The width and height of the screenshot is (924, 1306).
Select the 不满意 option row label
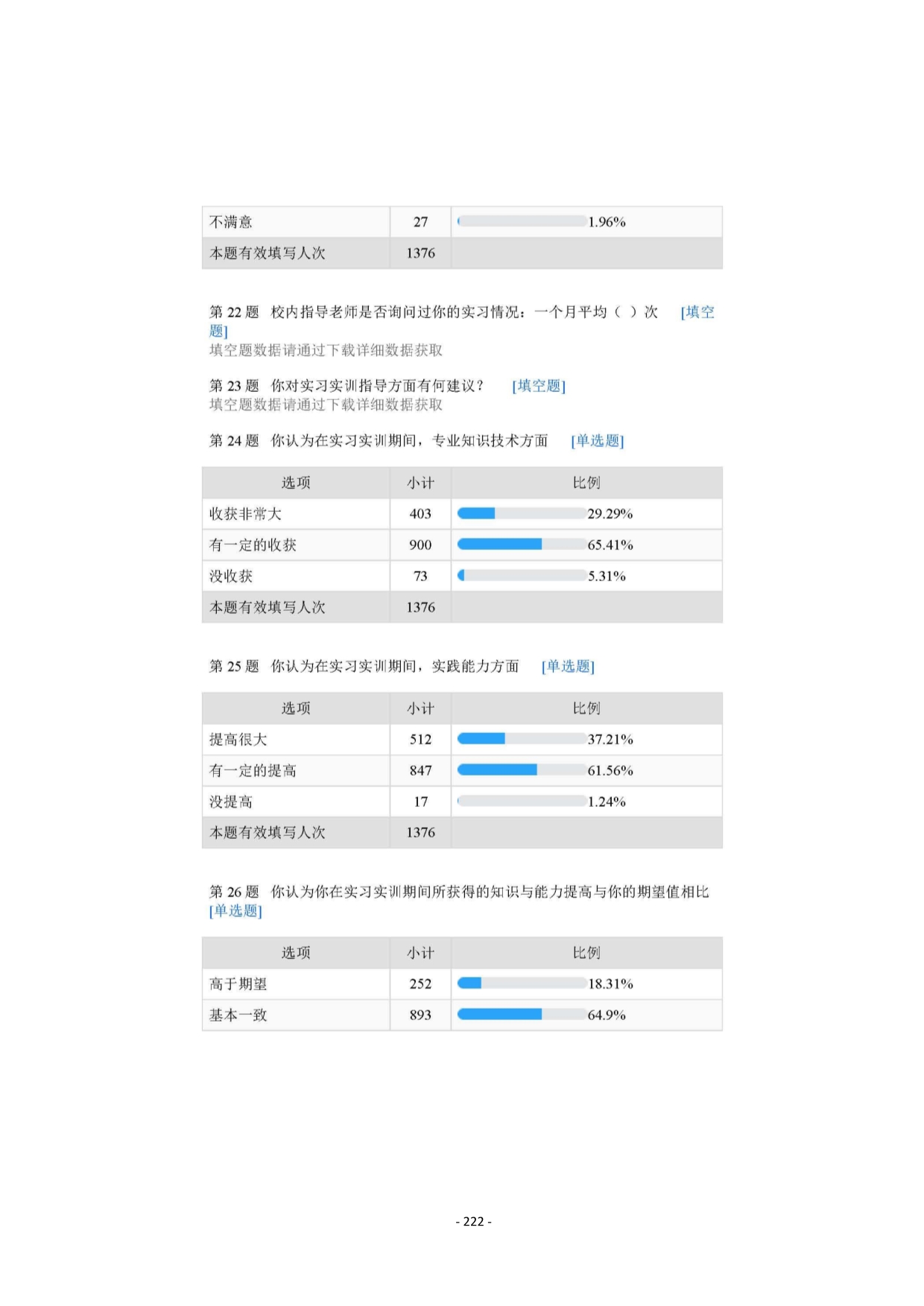(231, 222)
